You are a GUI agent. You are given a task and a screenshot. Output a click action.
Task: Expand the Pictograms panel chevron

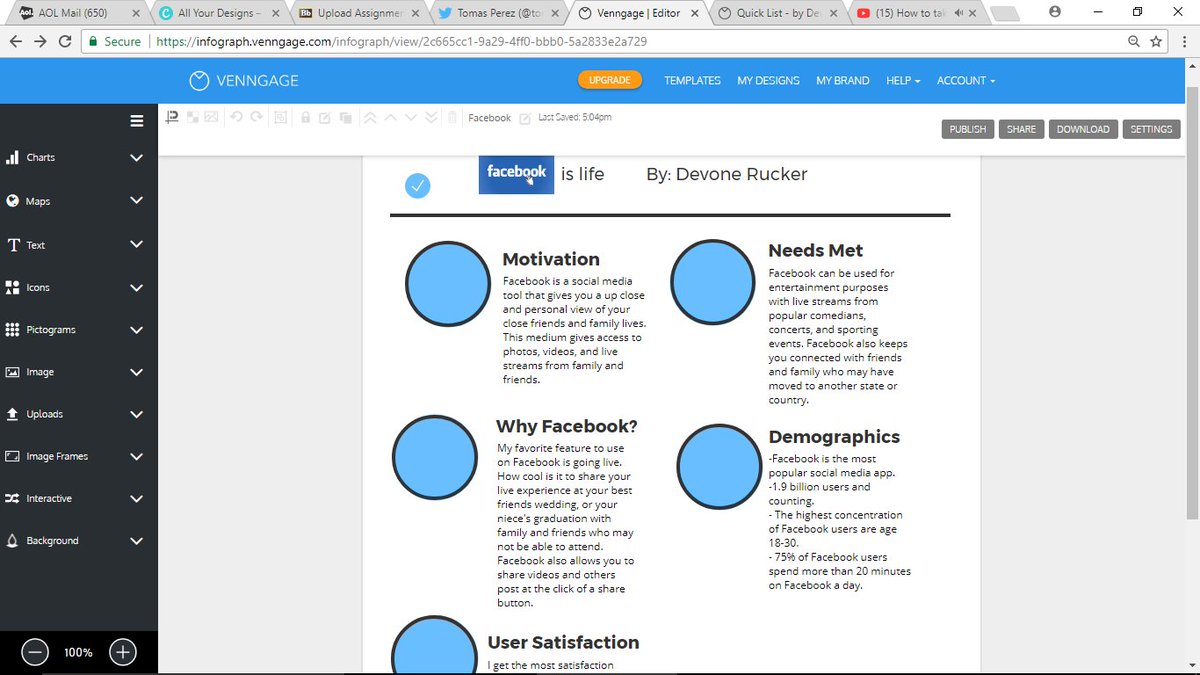tap(137, 329)
